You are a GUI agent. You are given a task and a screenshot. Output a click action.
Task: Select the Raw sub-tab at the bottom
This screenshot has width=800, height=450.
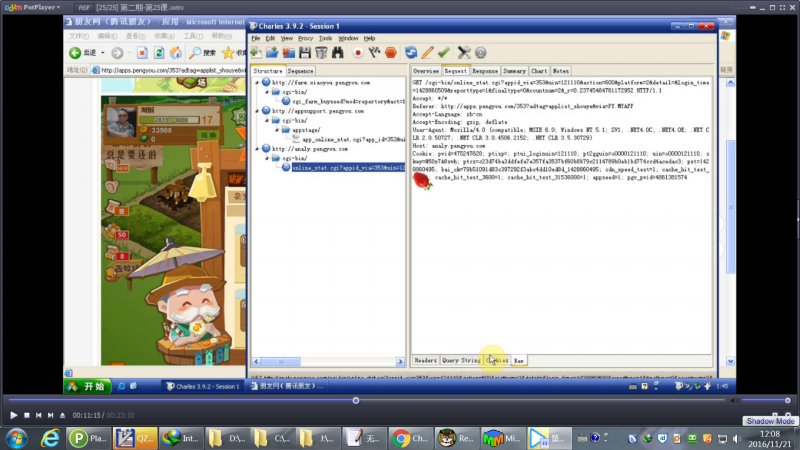tap(518, 360)
